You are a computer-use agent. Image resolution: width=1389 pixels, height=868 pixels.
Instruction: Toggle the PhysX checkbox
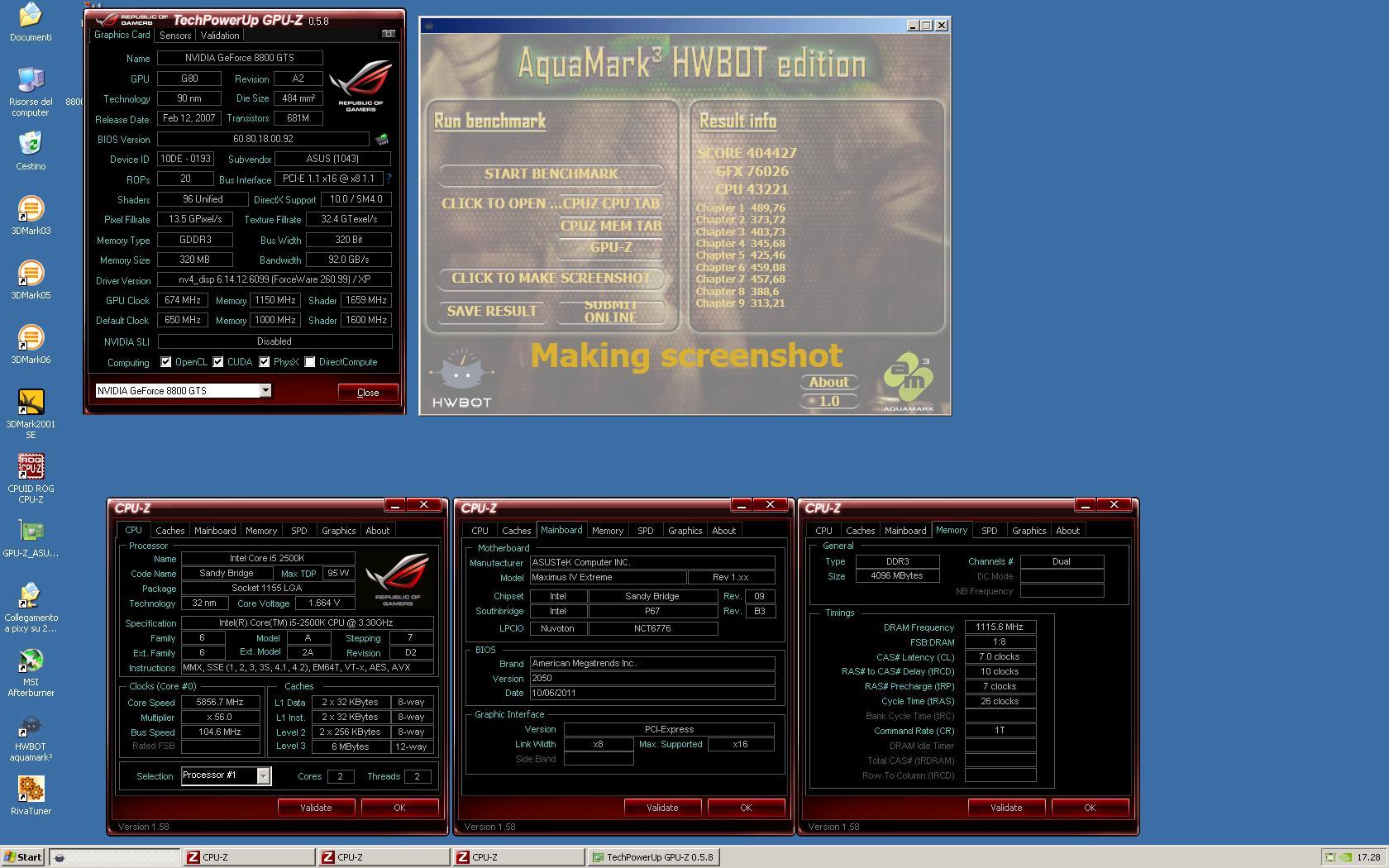(265, 362)
